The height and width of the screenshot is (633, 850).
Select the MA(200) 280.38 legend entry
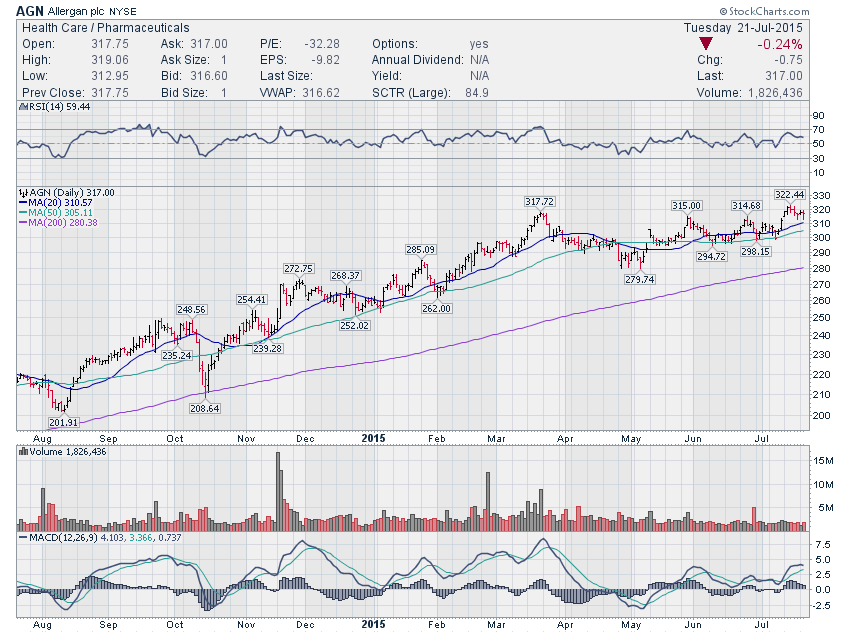58,222
